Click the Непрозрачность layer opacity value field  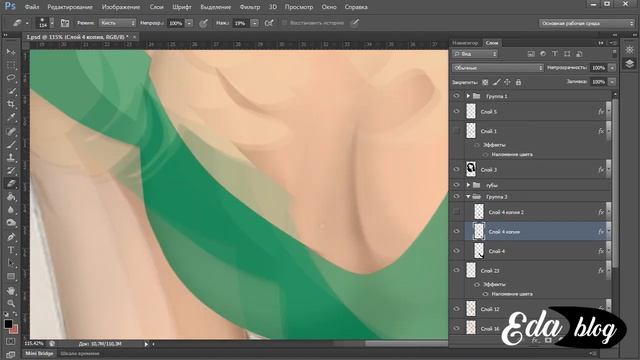[598, 68]
